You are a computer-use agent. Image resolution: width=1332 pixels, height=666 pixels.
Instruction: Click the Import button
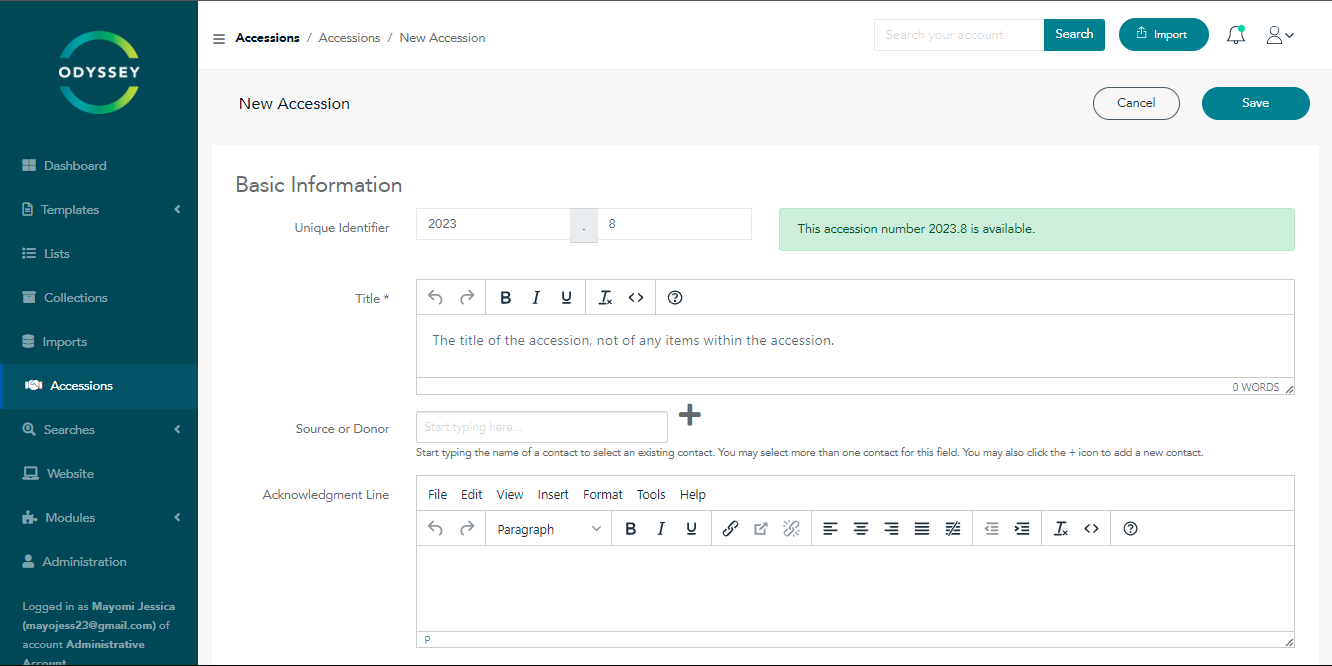(x=1164, y=34)
